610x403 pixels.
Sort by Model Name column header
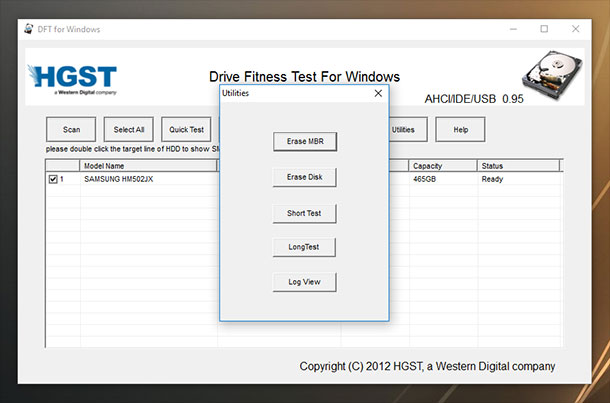148,166
